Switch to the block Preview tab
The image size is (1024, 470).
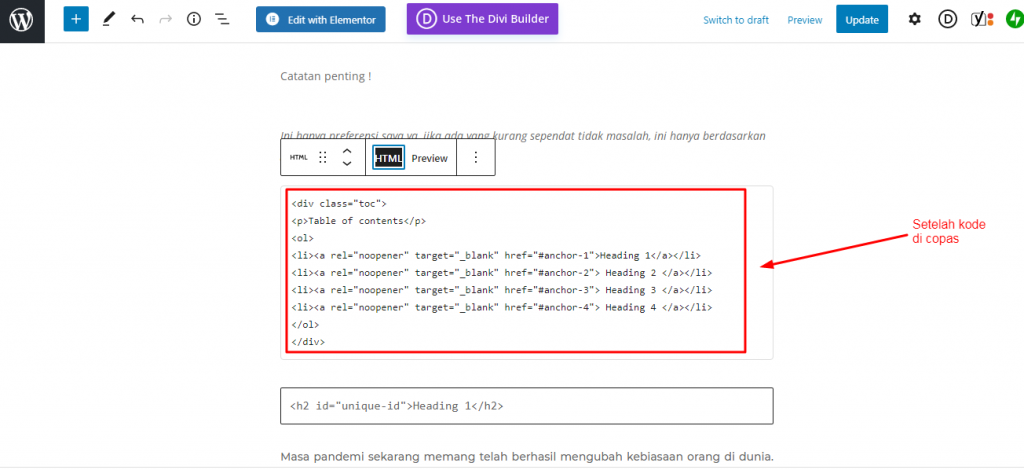[430, 158]
